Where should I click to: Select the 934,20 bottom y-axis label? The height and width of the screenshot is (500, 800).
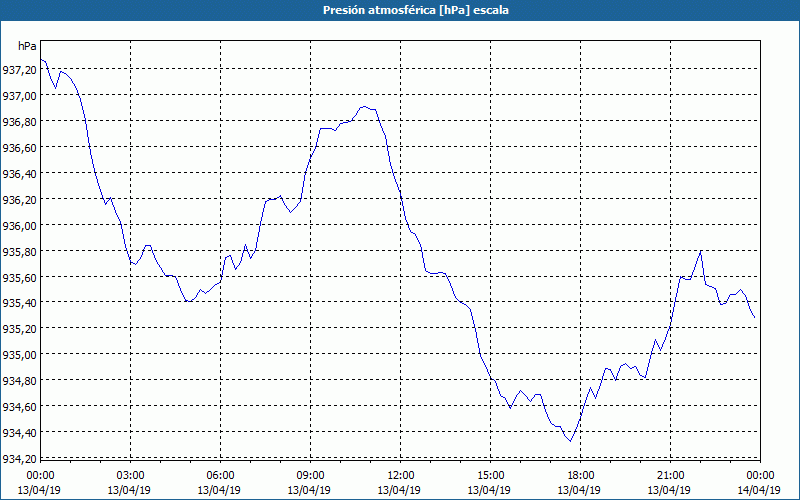pos(19,458)
